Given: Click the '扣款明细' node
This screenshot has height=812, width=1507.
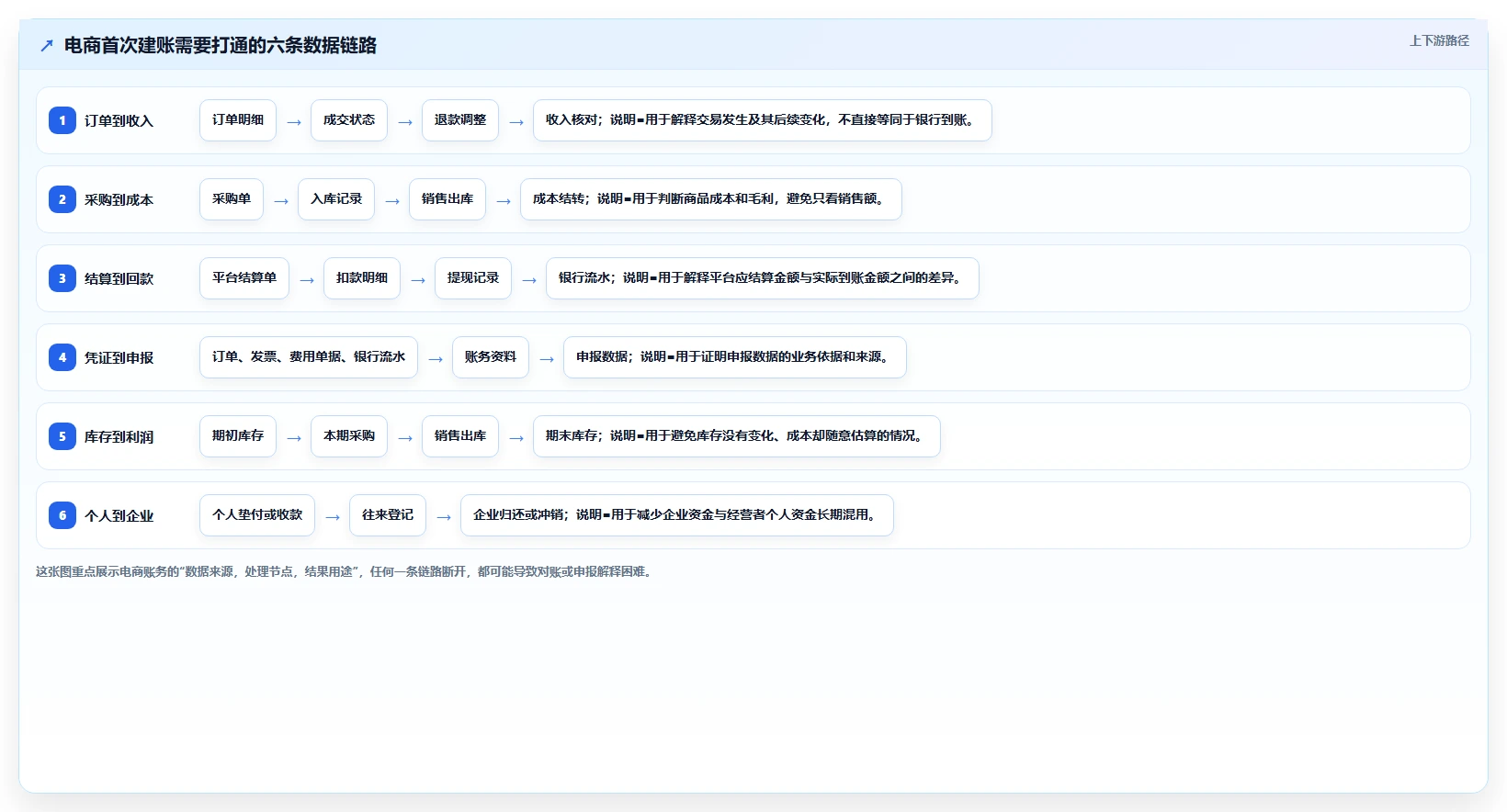Looking at the screenshot, I should click(x=362, y=278).
